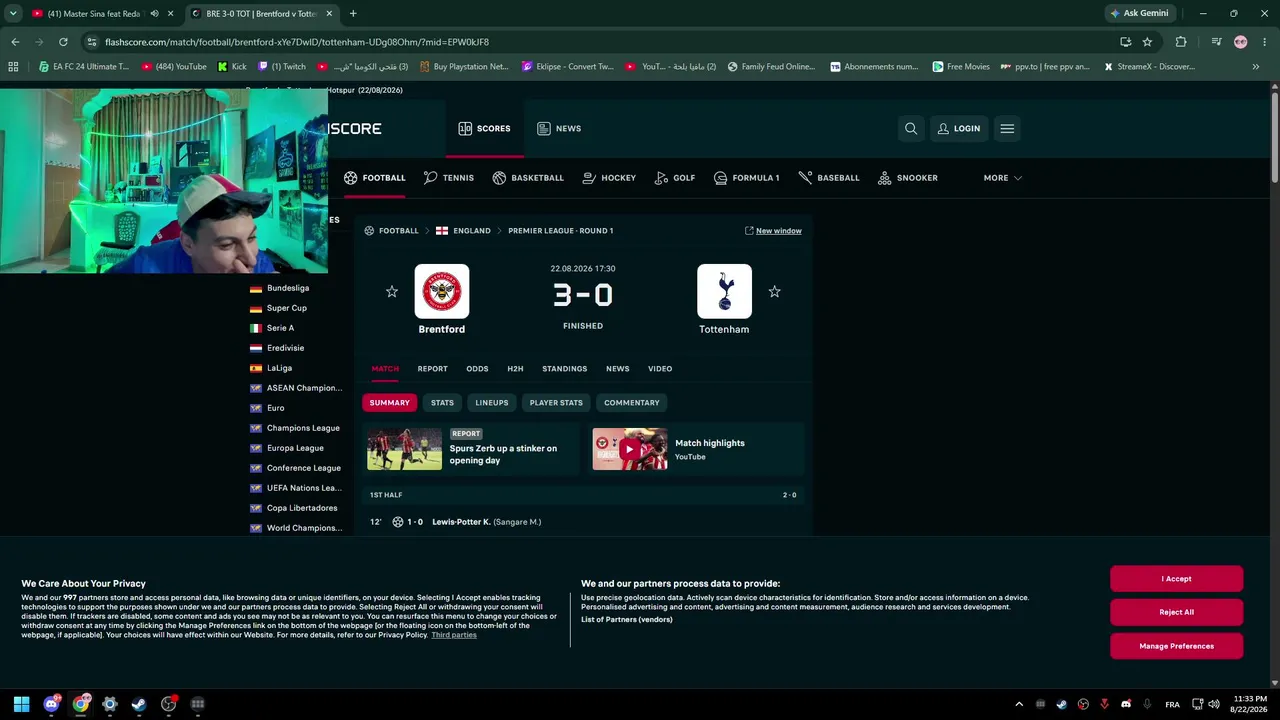Open the Scores section in the header
The width and height of the screenshot is (1280, 720).
[484, 128]
